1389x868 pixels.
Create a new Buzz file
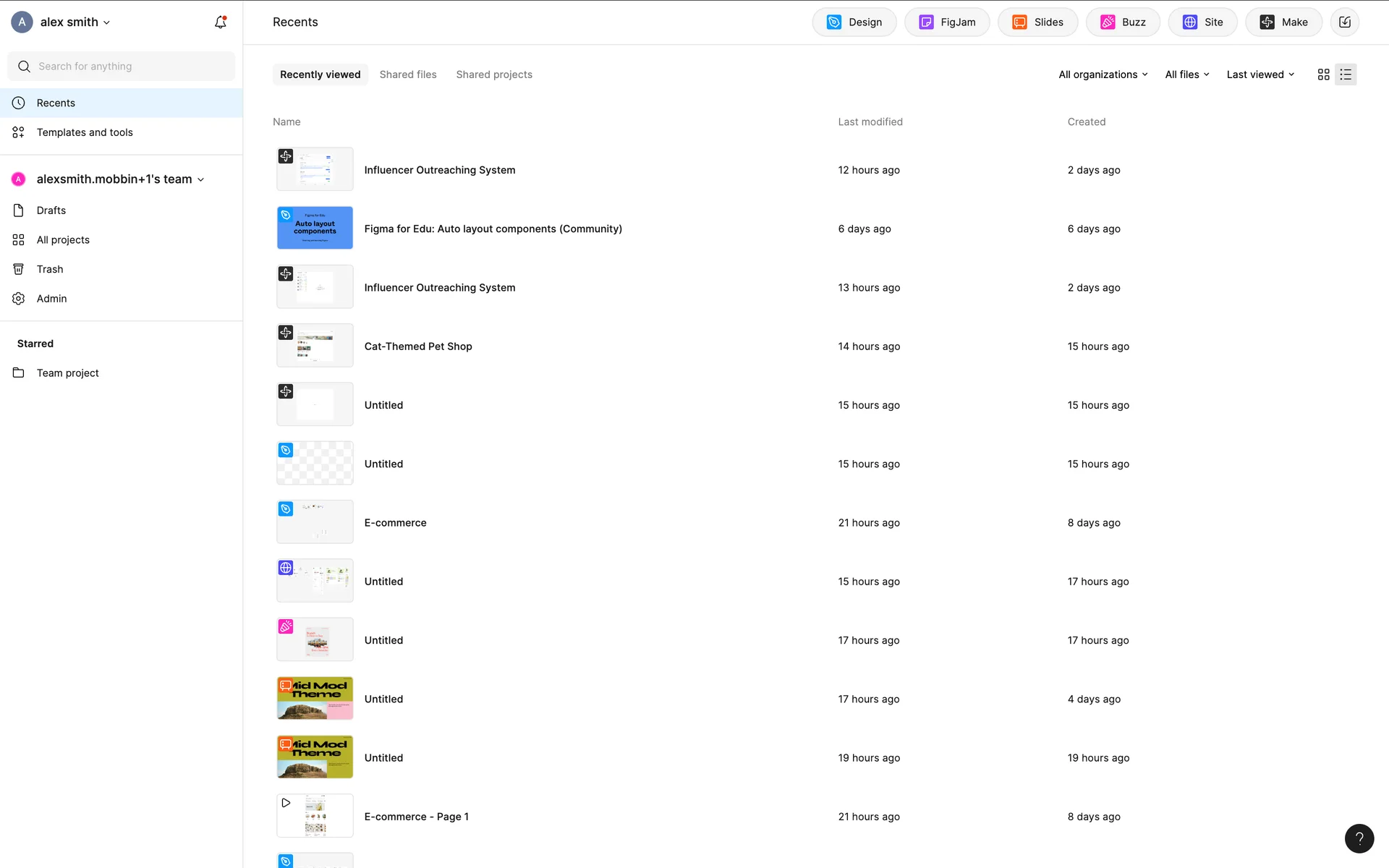click(1123, 22)
